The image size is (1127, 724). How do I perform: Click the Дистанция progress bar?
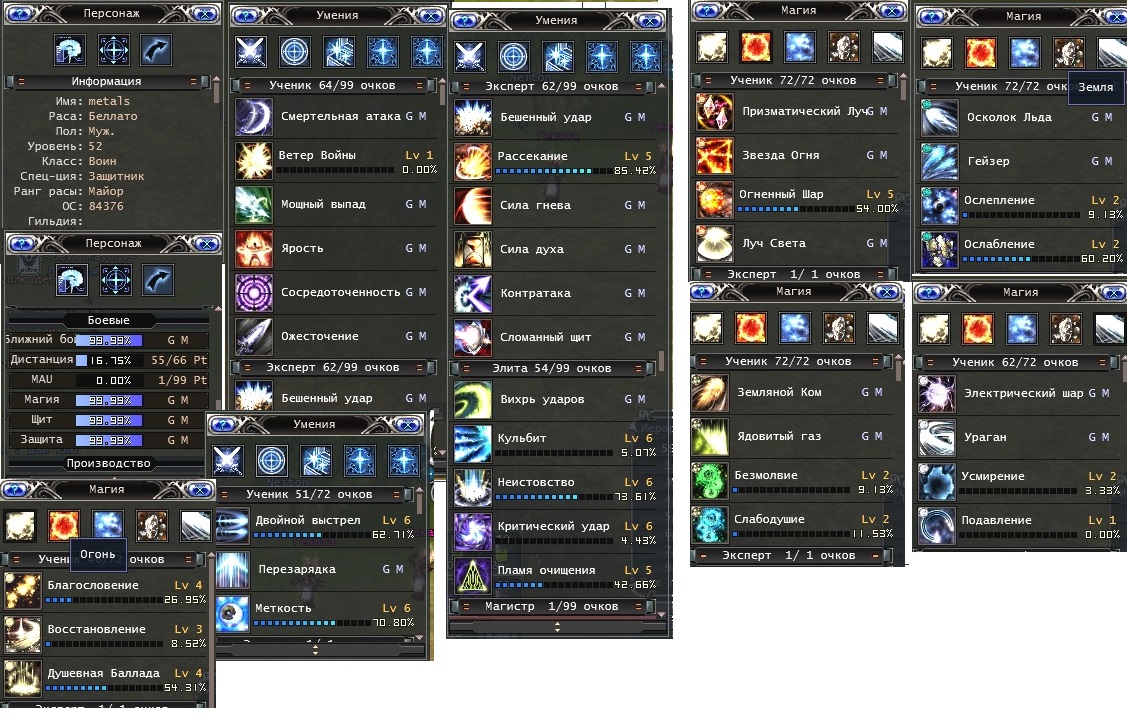click(109, 360)
